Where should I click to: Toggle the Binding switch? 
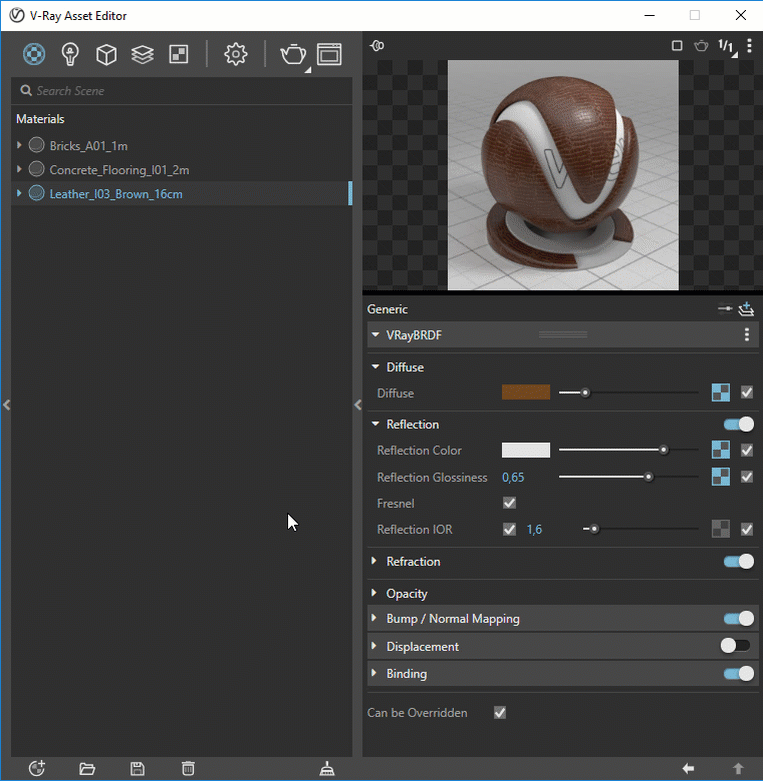click(739, 673)
